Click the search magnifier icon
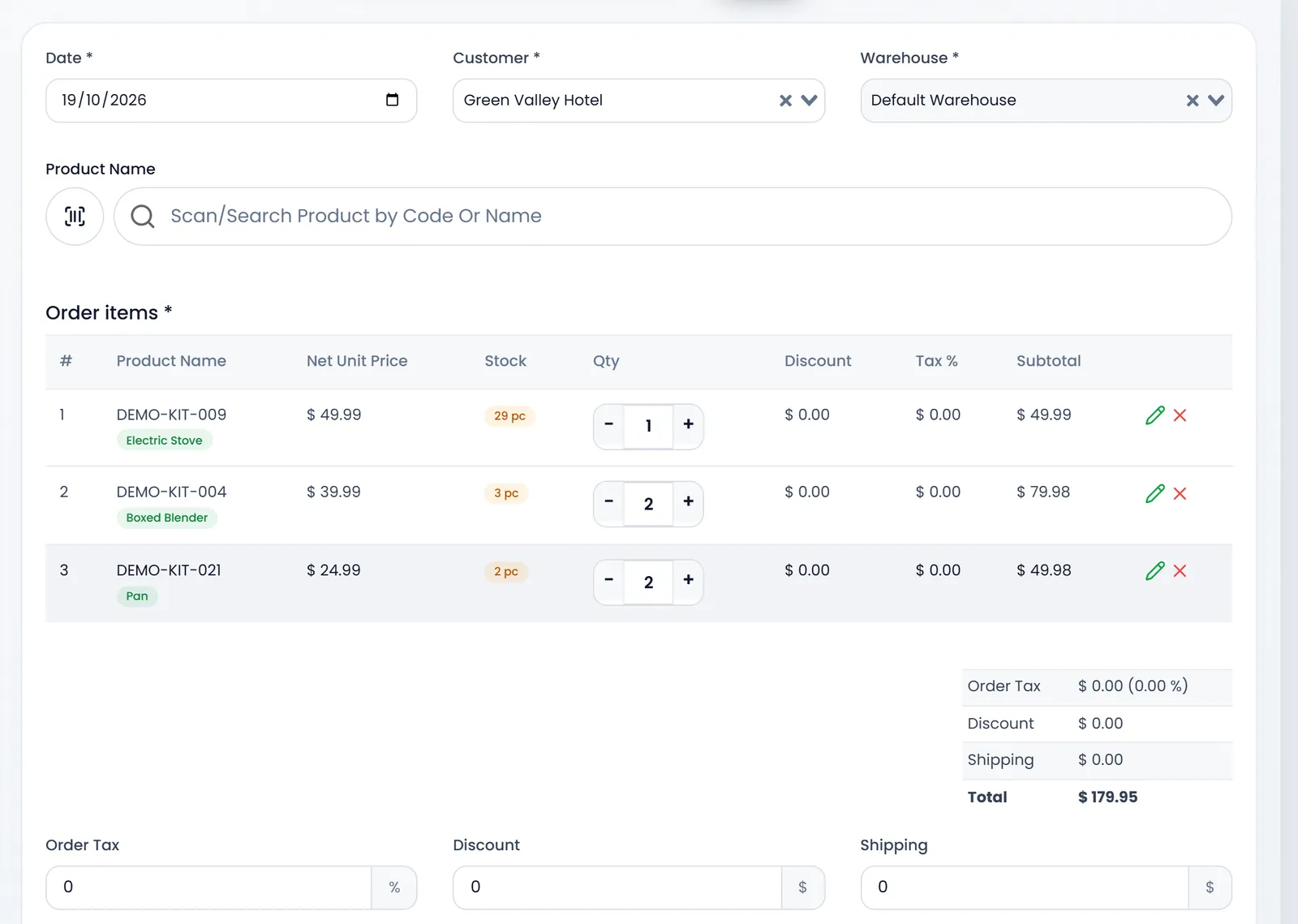1298x924 pixels. coord(143,216)
